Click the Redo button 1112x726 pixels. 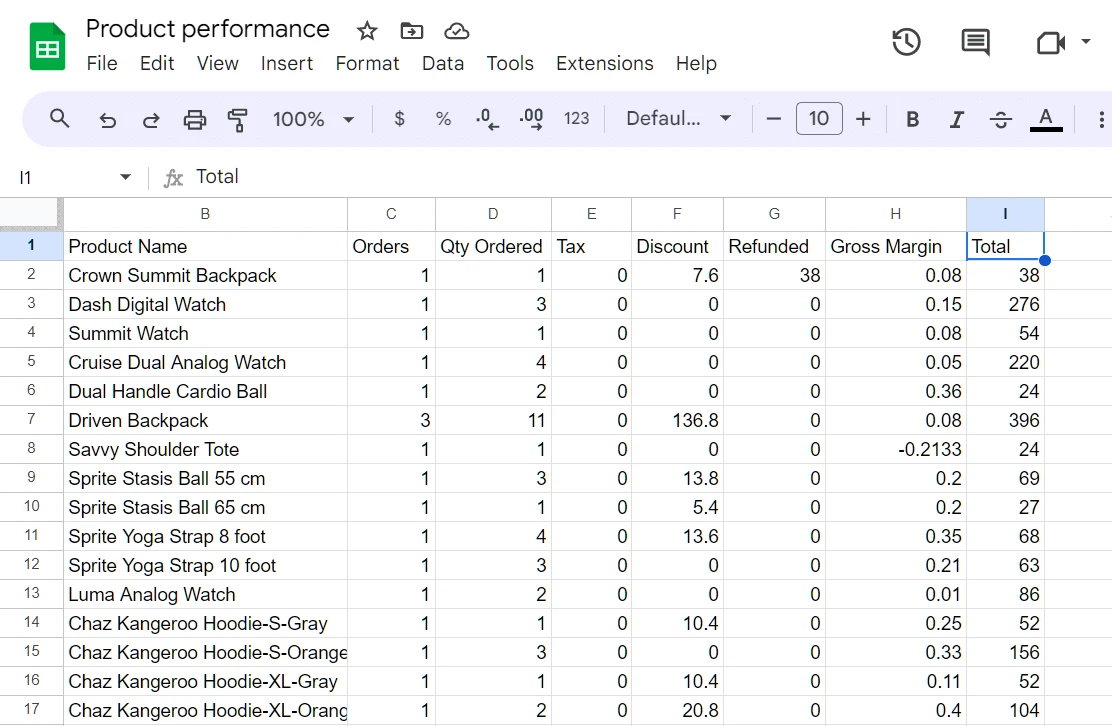coord(151,118)
